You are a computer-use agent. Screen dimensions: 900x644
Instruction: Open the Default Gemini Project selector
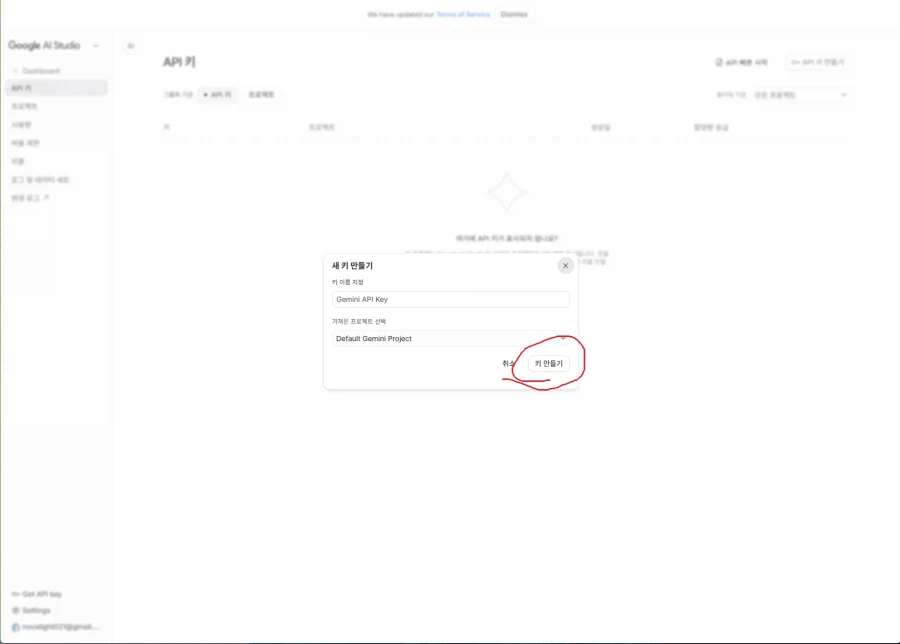tap(450, 338)
